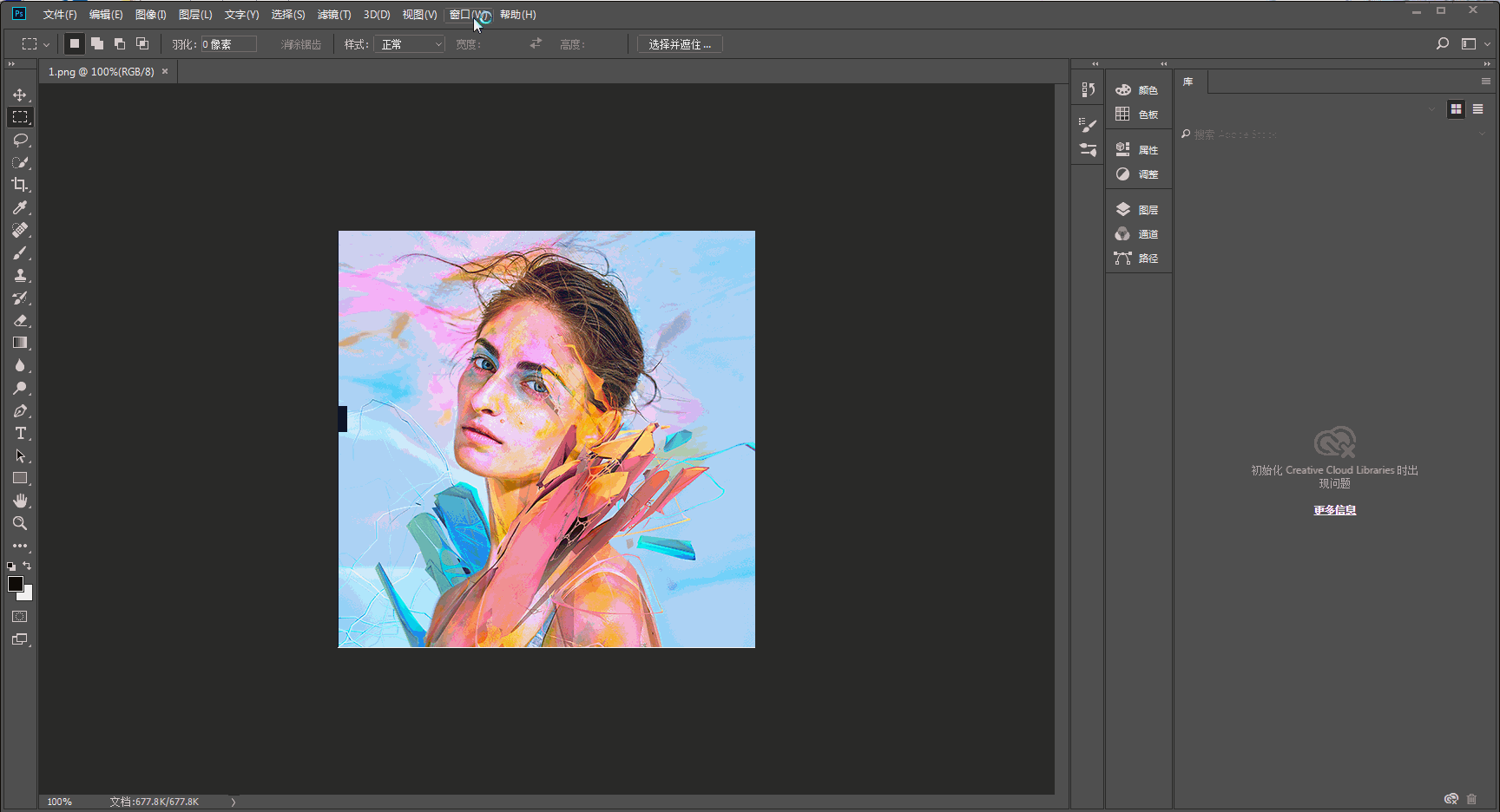Open the Style (样式) dropdown
1500x812 pixels.
tap(409, 44)
